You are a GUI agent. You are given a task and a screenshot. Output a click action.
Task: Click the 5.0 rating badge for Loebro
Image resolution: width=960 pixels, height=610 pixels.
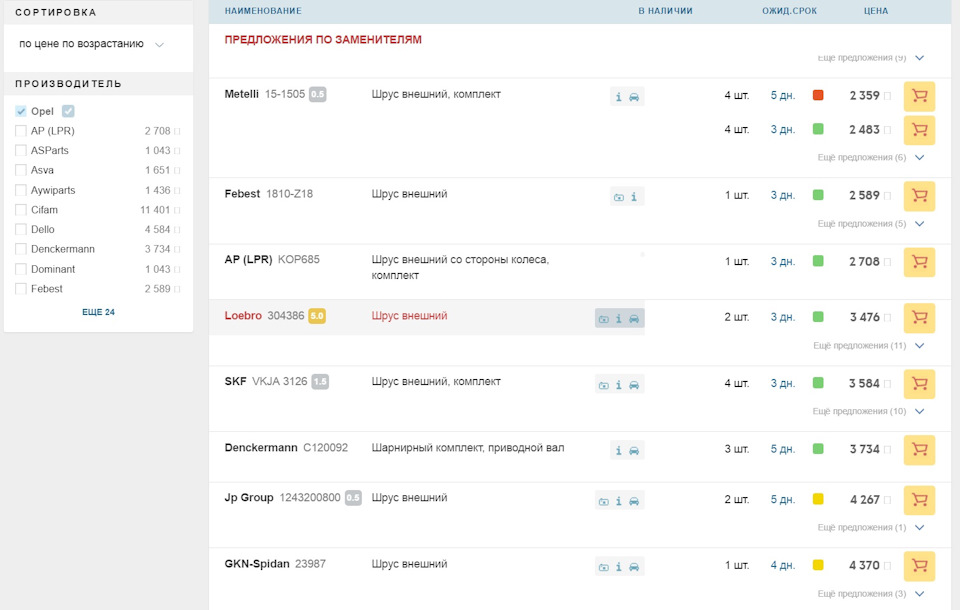[x=317, y=316]
